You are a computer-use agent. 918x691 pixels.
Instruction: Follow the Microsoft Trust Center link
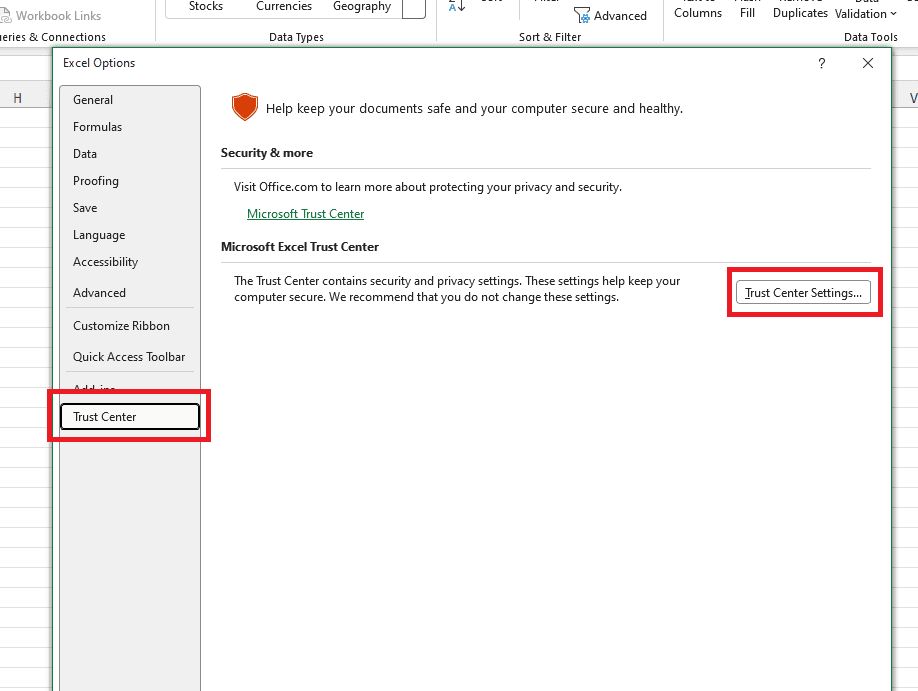tap(305, 214)
